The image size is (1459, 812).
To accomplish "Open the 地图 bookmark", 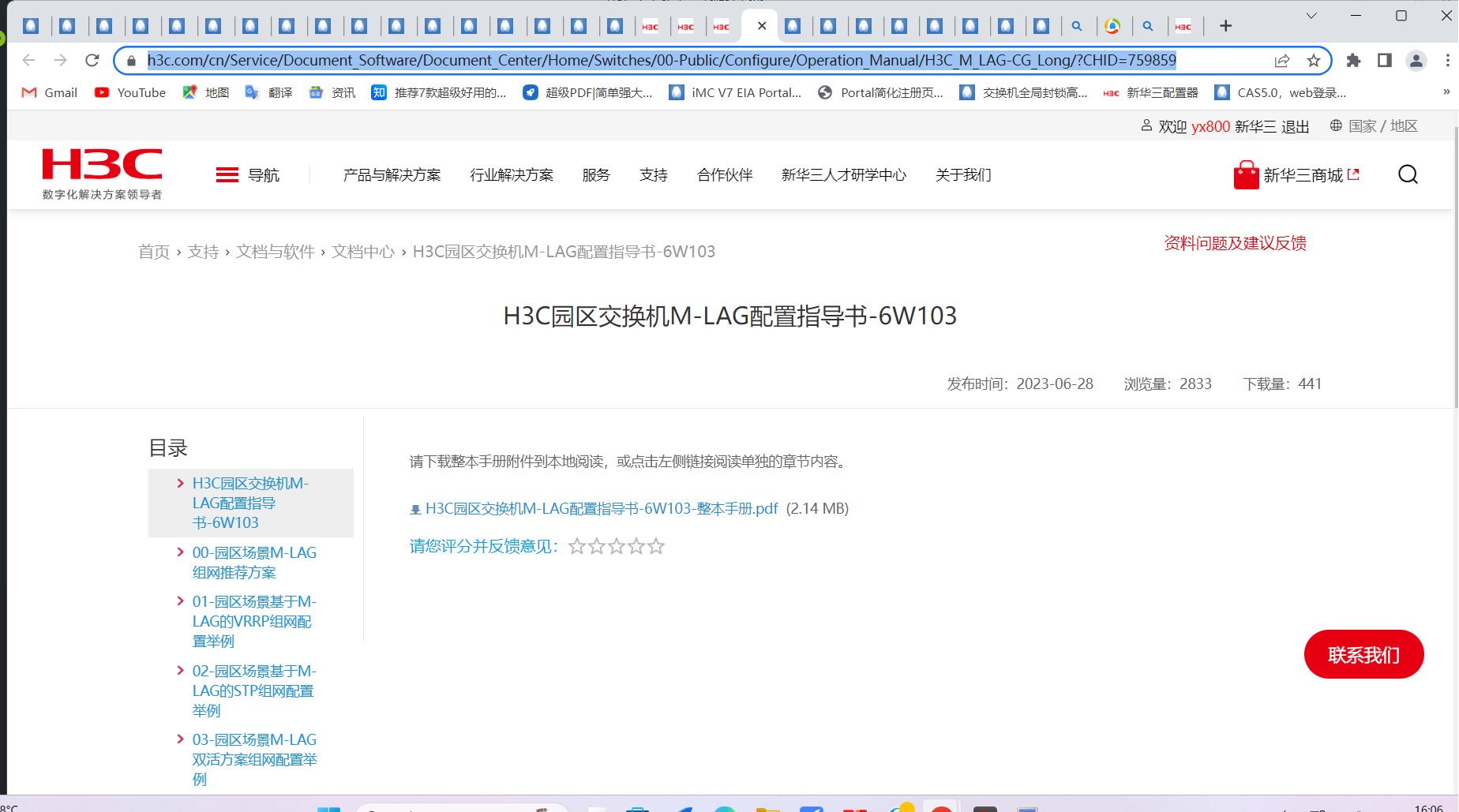I will coord(205,92).
